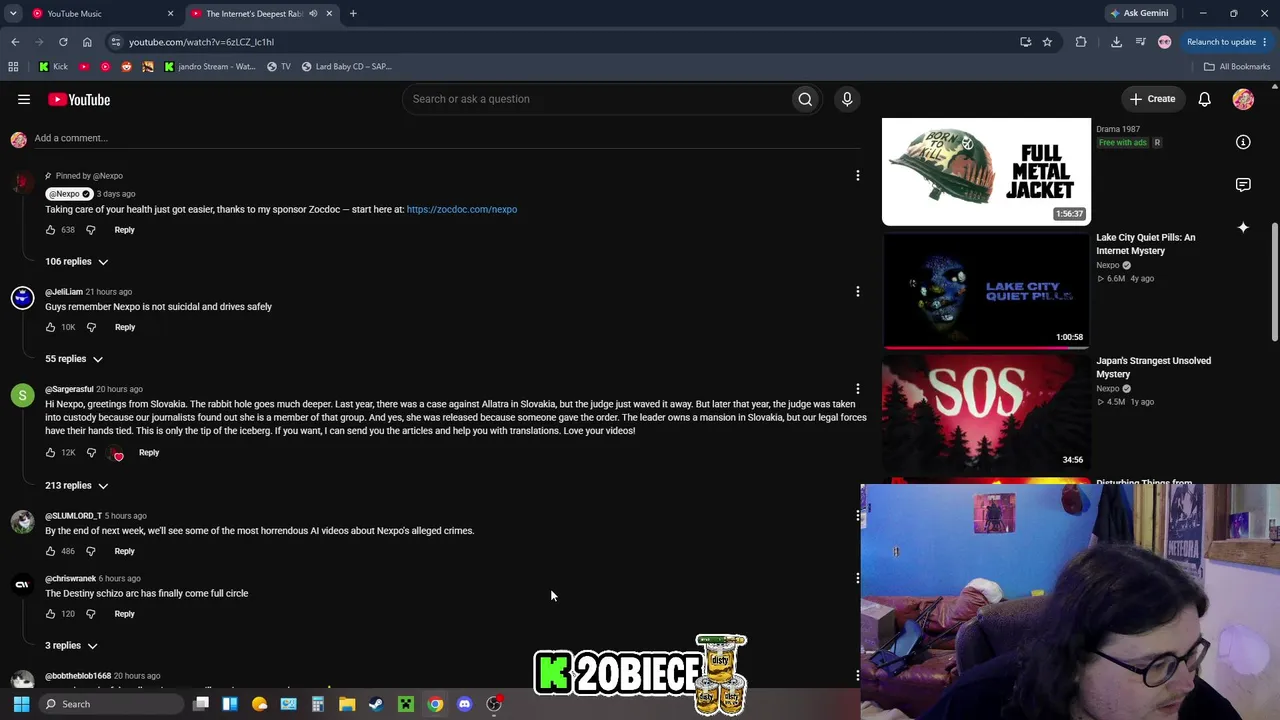
Task: Go to the YouTube home logo
Action: point(79,99)
